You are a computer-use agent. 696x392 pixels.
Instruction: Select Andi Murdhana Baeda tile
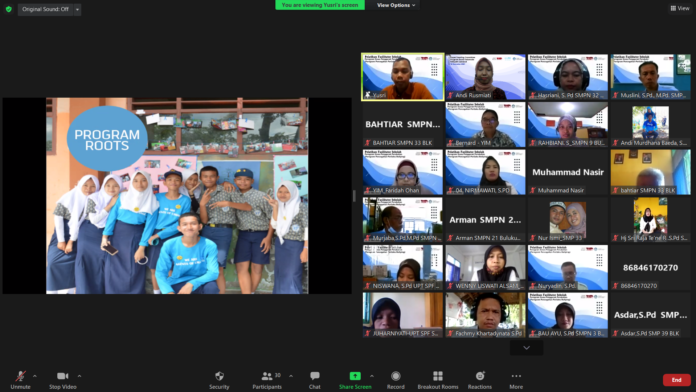click(650, 124)
